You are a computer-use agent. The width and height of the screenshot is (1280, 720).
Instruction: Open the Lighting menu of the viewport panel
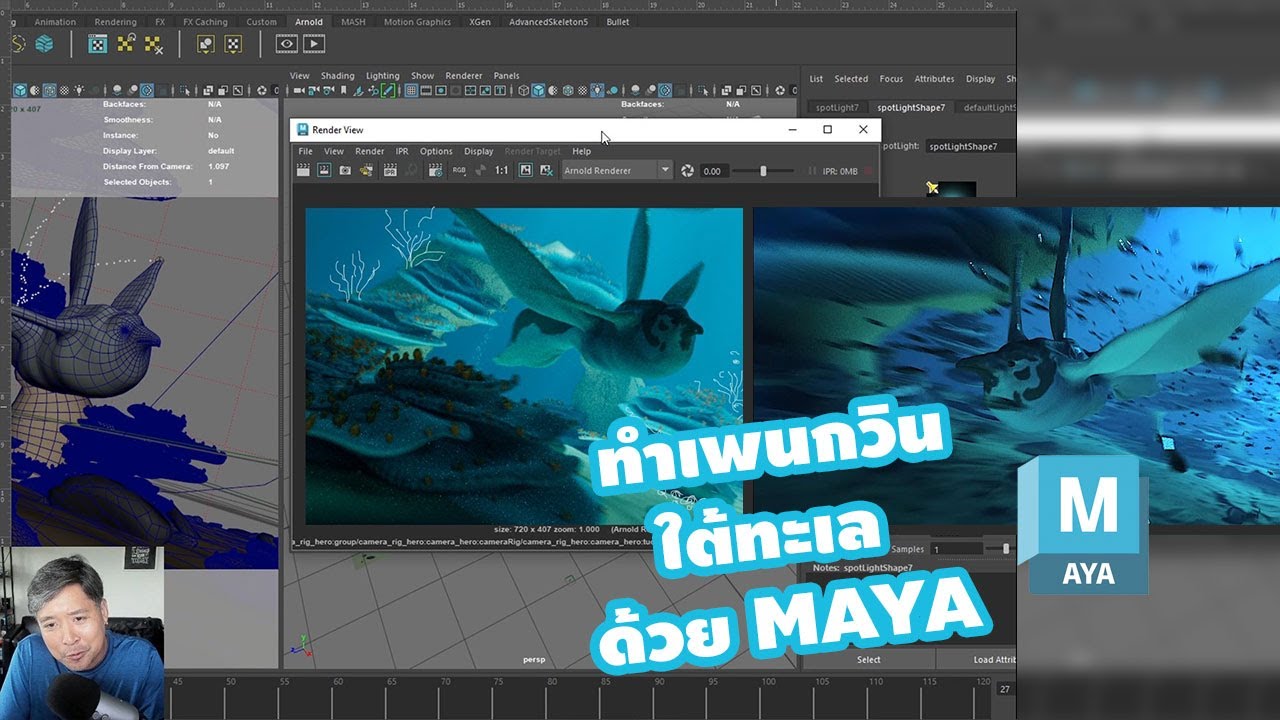click(x=382, y=76)
